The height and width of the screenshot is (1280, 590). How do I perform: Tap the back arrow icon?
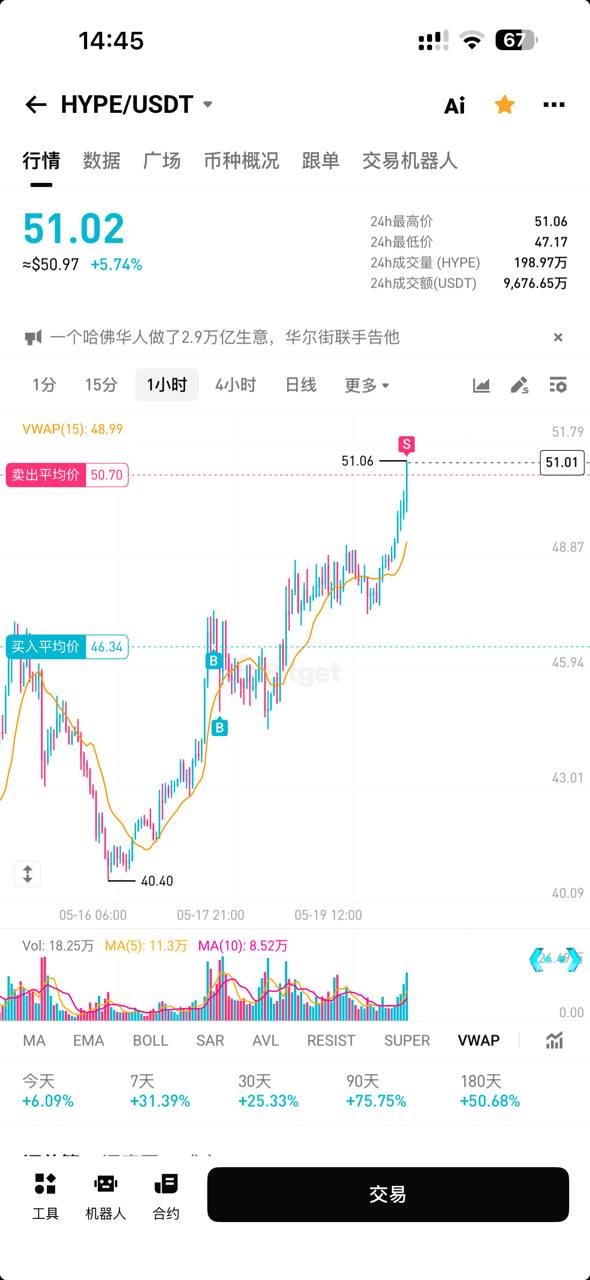point(36,105)
